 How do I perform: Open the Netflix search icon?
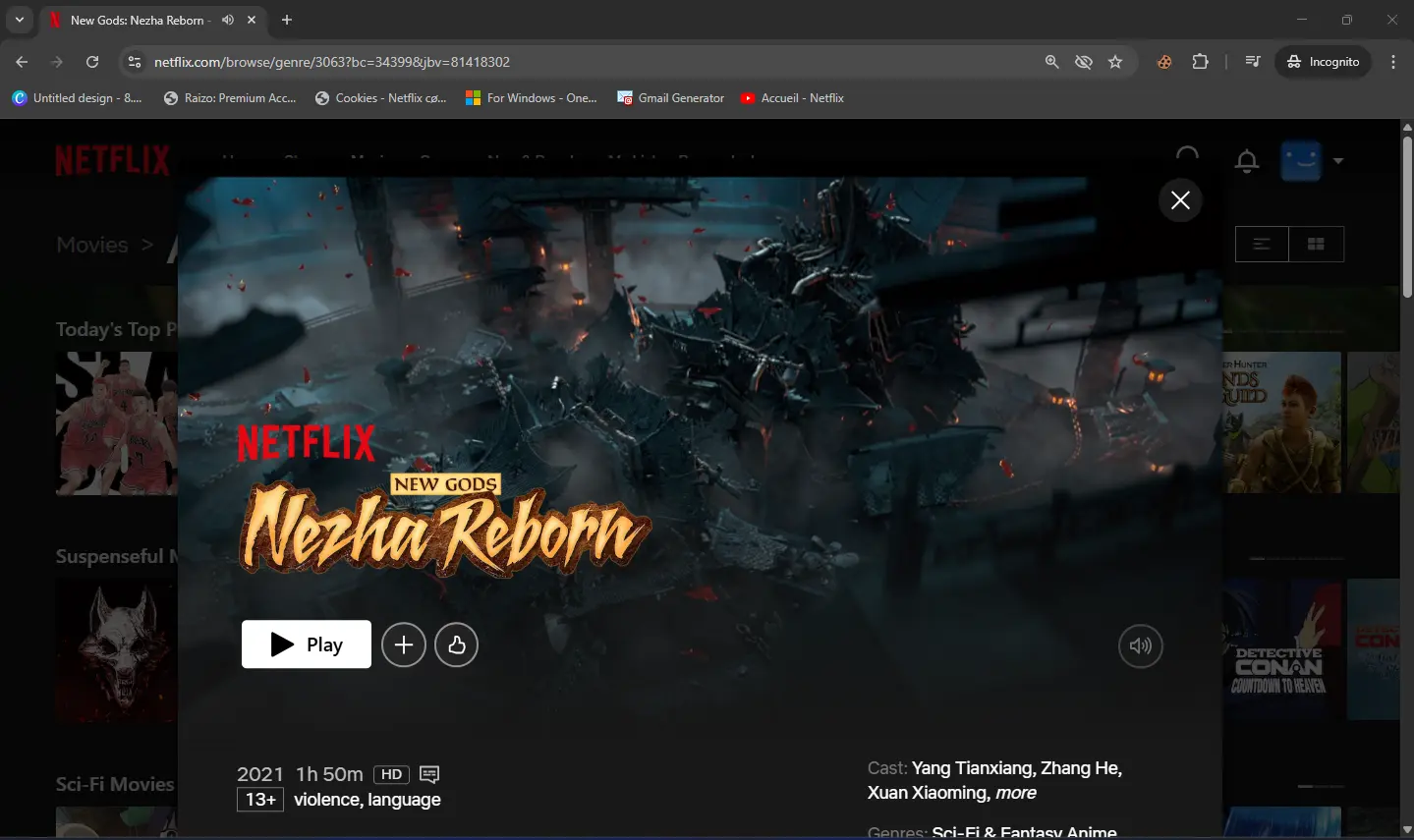coord(1188,157)
